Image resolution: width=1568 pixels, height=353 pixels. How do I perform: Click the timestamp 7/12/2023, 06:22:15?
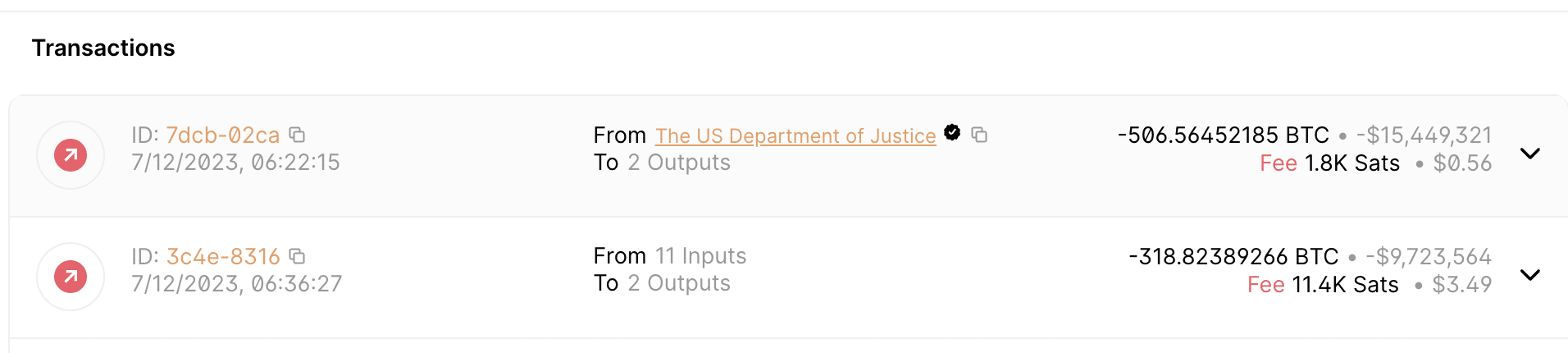[x=236, y=163]
